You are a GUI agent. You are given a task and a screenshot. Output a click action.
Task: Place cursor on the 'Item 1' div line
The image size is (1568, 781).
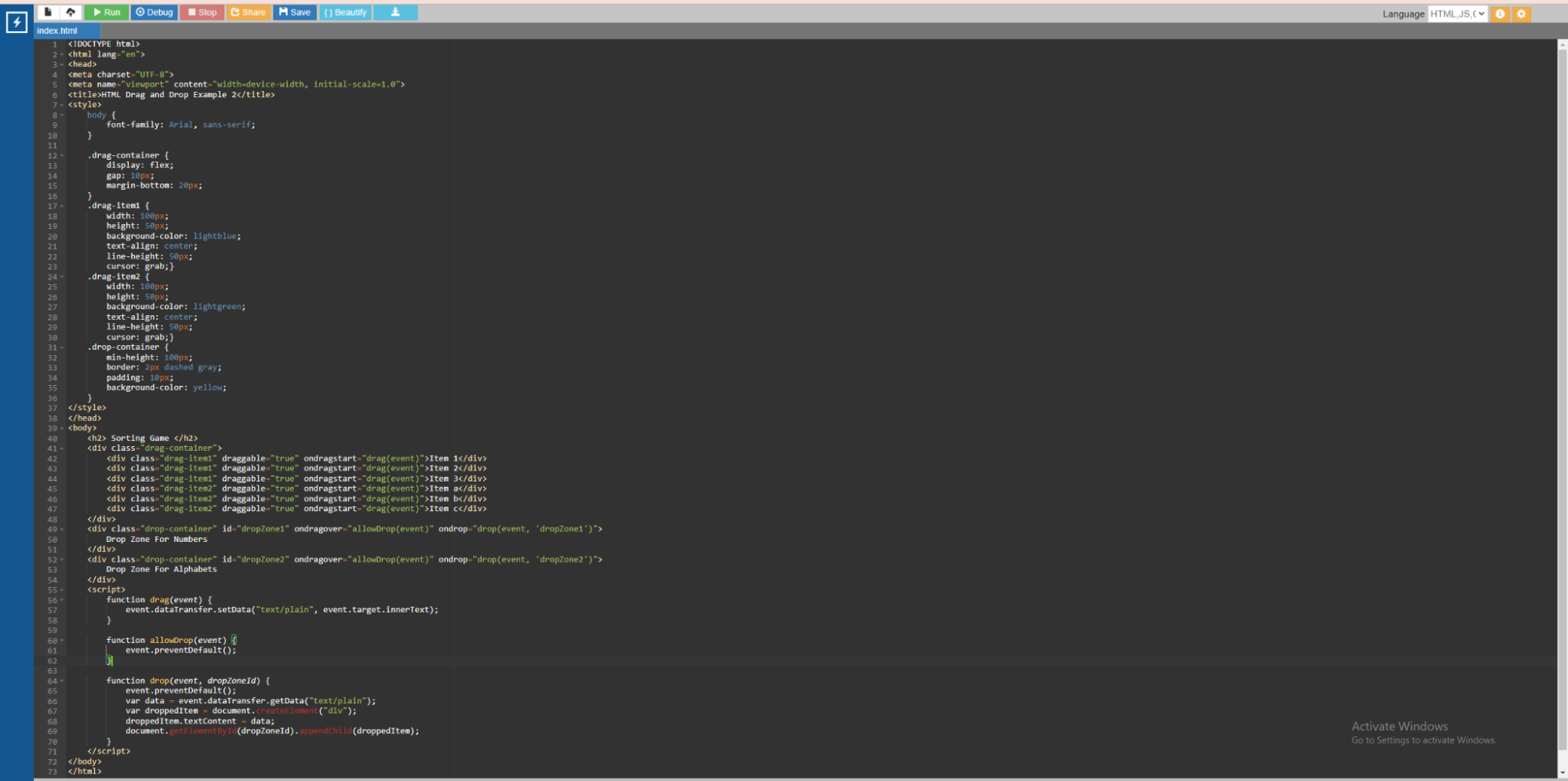[297, 459]
